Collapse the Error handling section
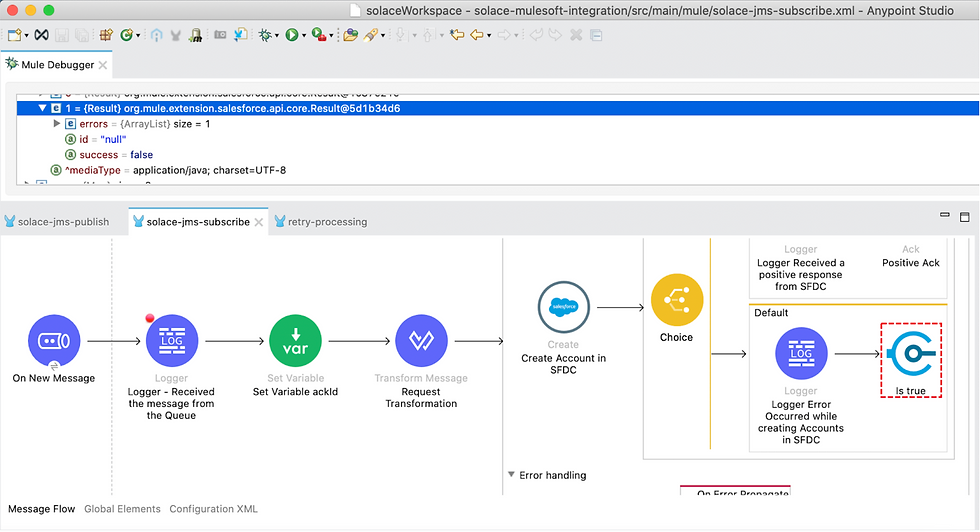 click(511, 474)
